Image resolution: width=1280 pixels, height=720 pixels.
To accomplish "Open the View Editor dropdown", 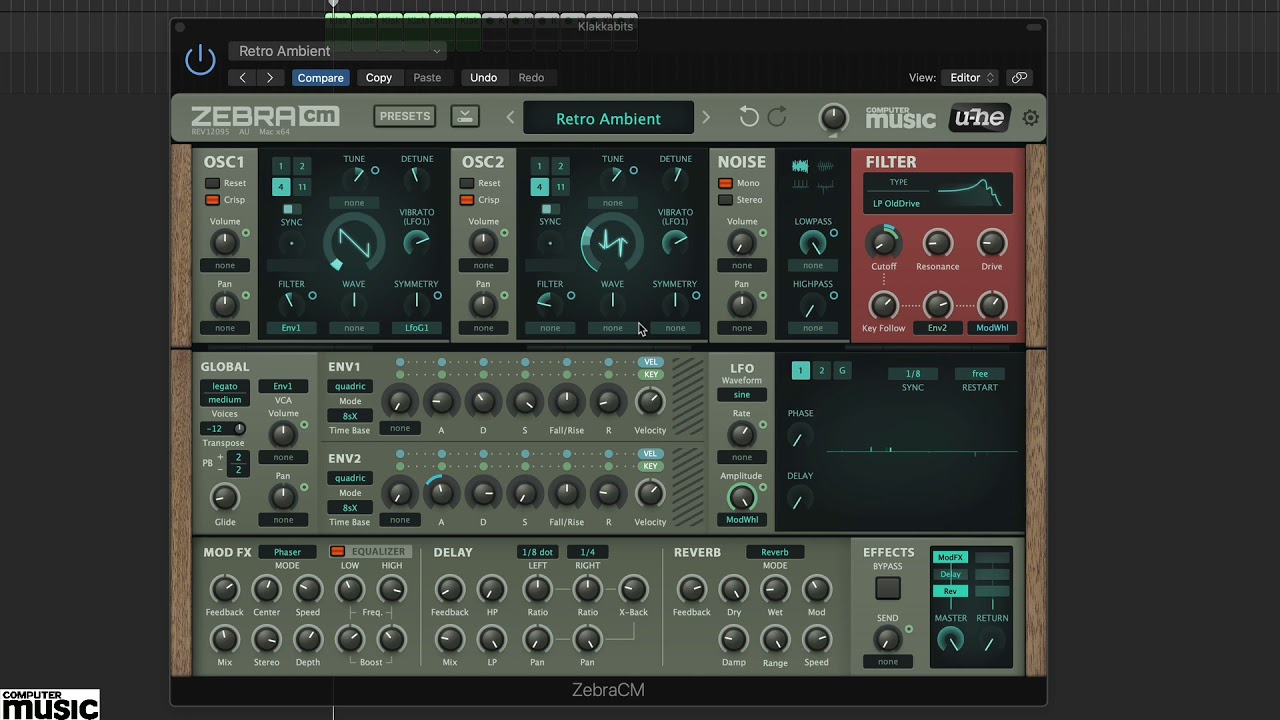I will (x=972, y=77).
